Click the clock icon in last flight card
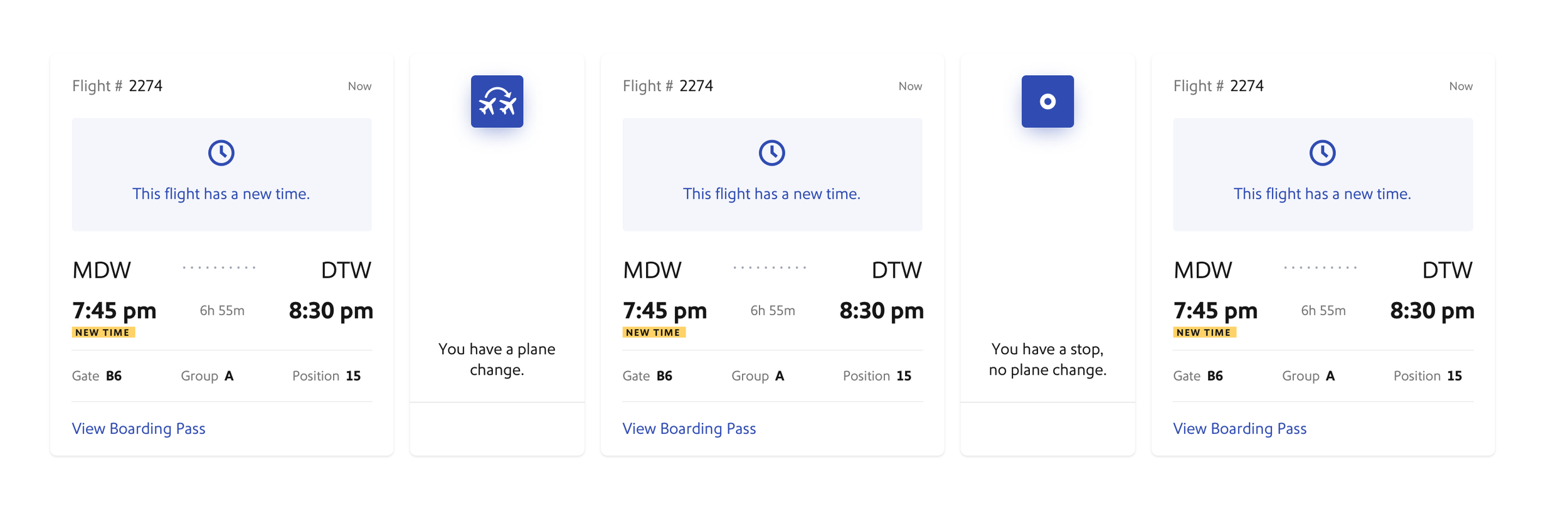 point(1323,153)
